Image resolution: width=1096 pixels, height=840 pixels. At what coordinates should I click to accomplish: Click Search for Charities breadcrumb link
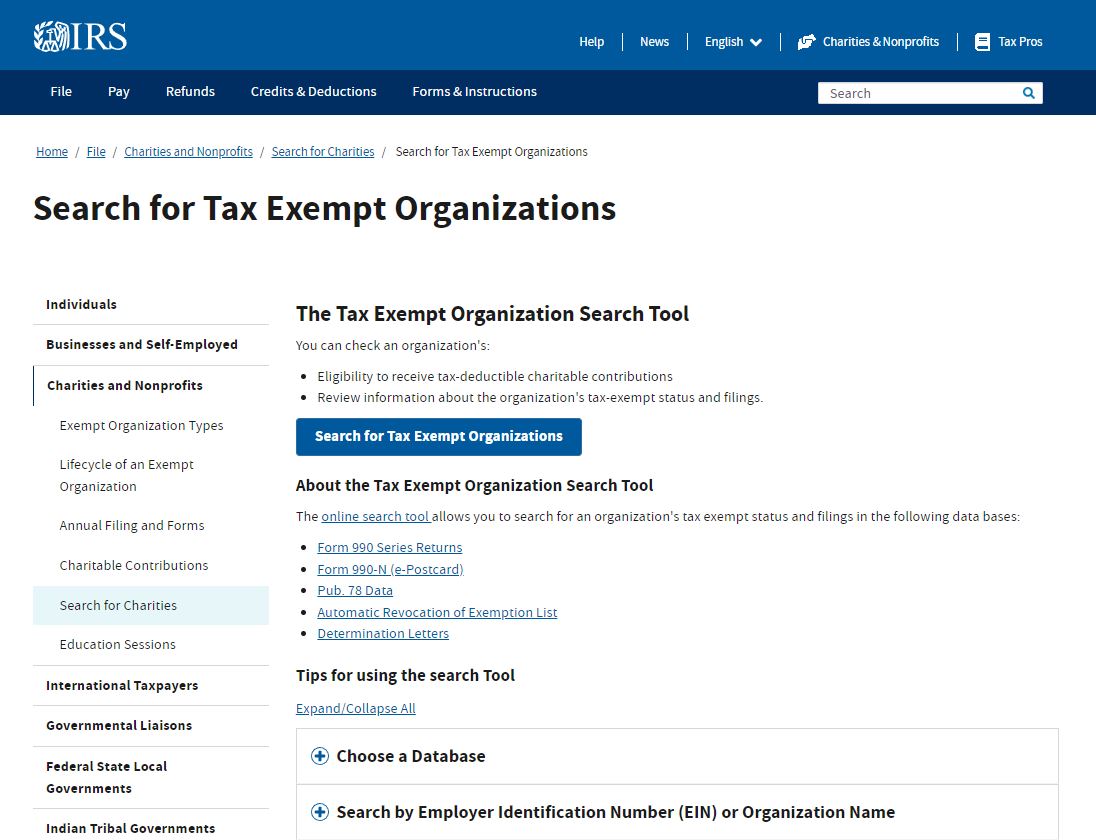(323, 152)
